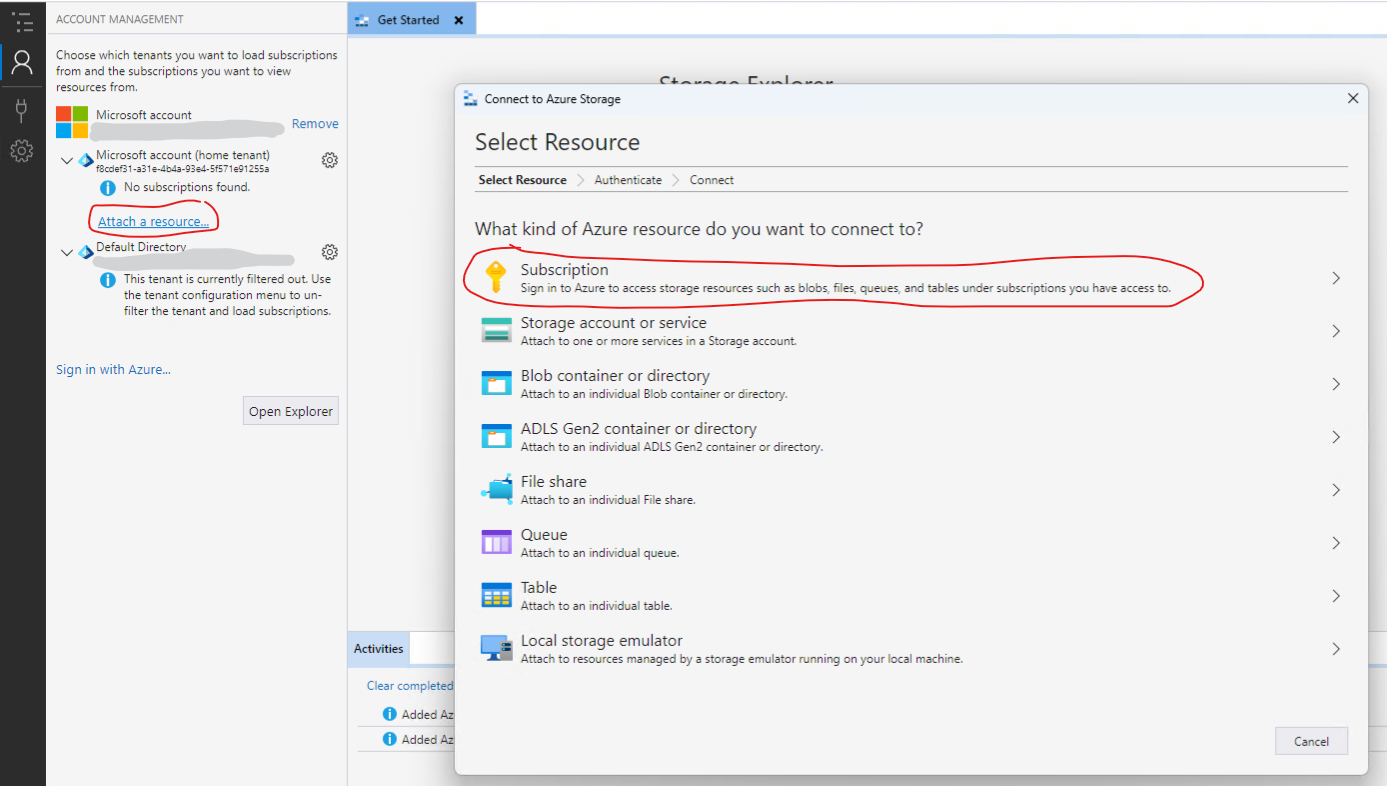This screenshot has width=1387, height=786.
Task: Click the info icon for filtered tenant message
Action: (x=108, y=279)
